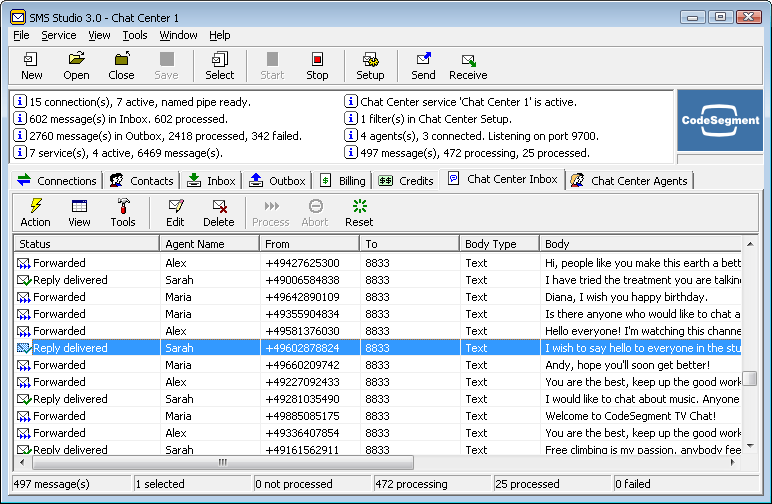
Task: Select the message from +49427625300
Action: (302, 263)
